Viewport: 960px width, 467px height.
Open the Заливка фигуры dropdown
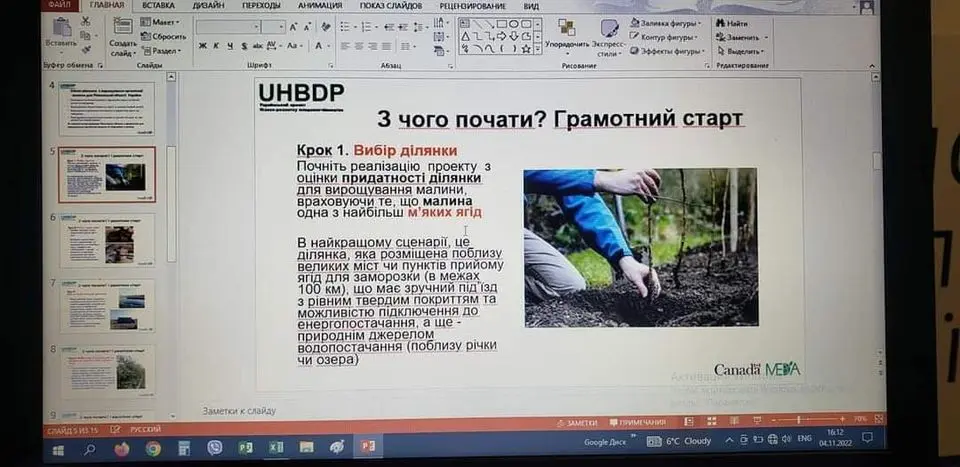tap(669, 22)
